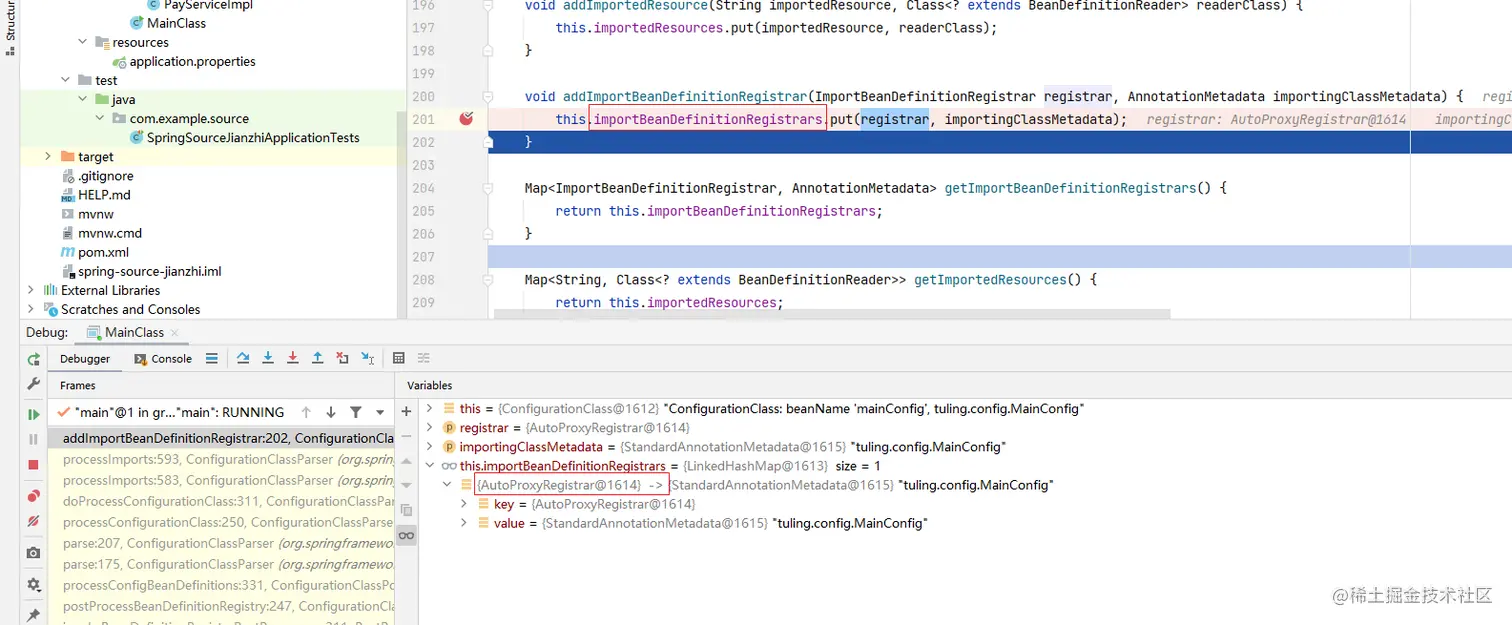1512x625 pixels.
Task: Expand 'this' variable node
Action: click(430, 409)
